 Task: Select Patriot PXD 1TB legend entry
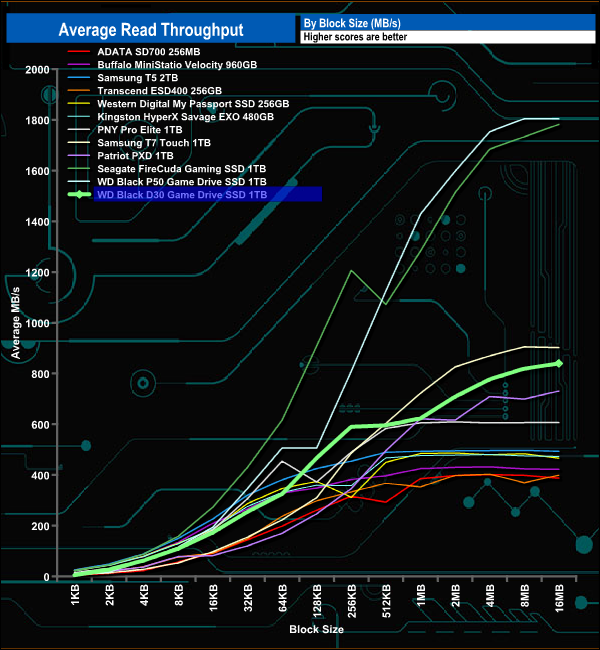coord(135,156)
